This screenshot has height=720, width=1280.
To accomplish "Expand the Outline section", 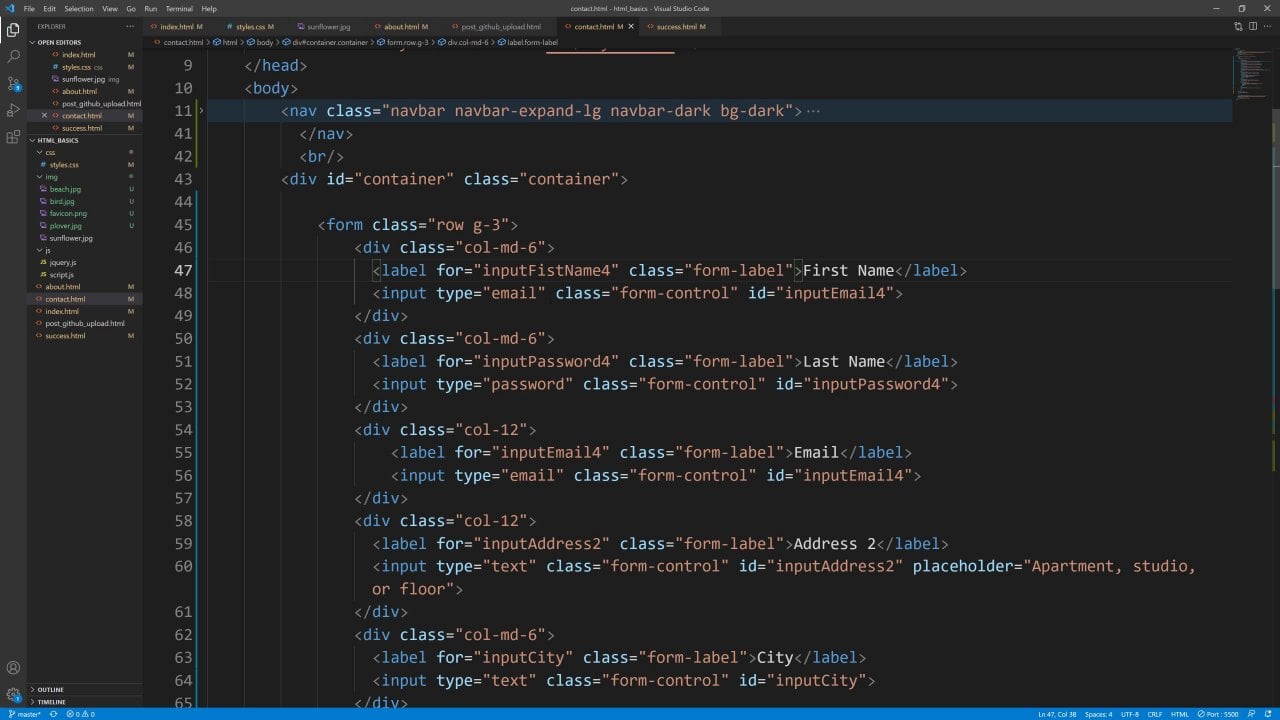I will click(x=50, y=690).
